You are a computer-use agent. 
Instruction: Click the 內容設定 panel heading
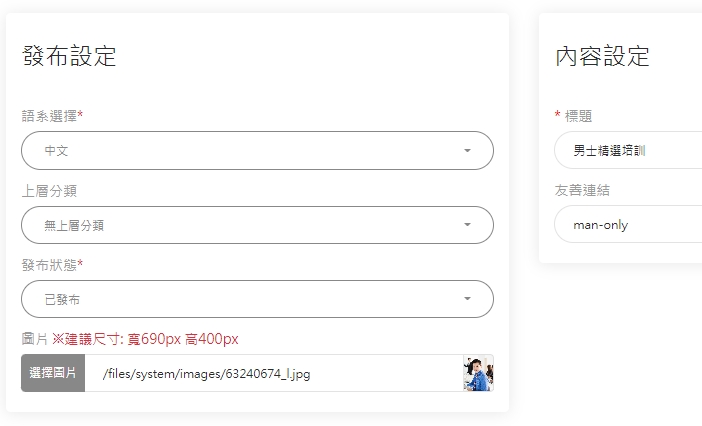click(602, 56)
